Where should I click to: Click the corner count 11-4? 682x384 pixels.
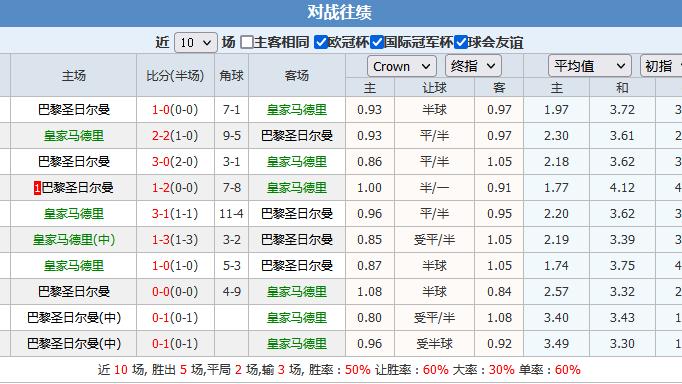[231, 214]
